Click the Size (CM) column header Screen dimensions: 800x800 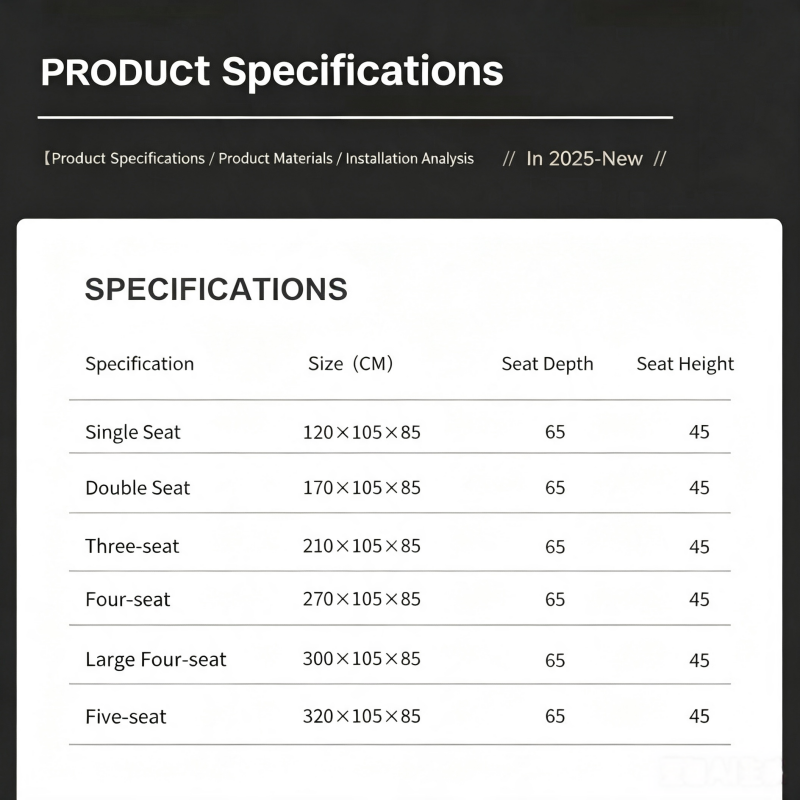pos(351,364)
